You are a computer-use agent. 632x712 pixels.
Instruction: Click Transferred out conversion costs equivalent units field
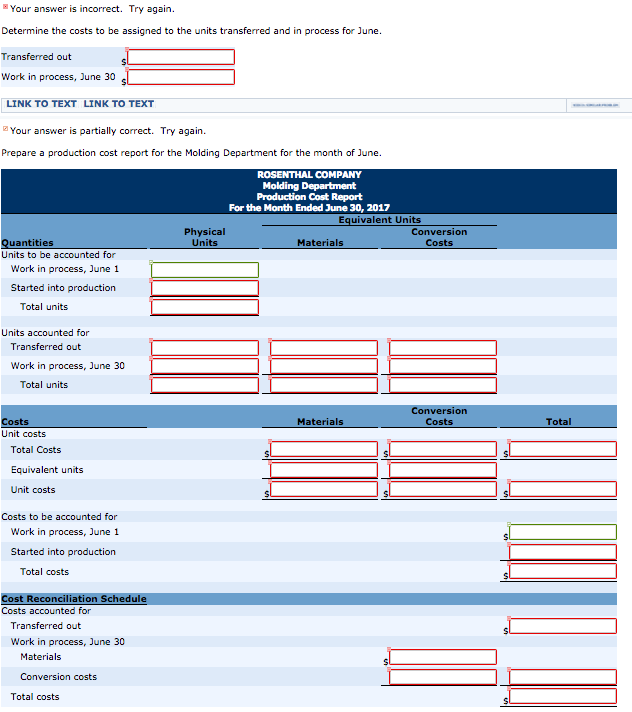443,348
